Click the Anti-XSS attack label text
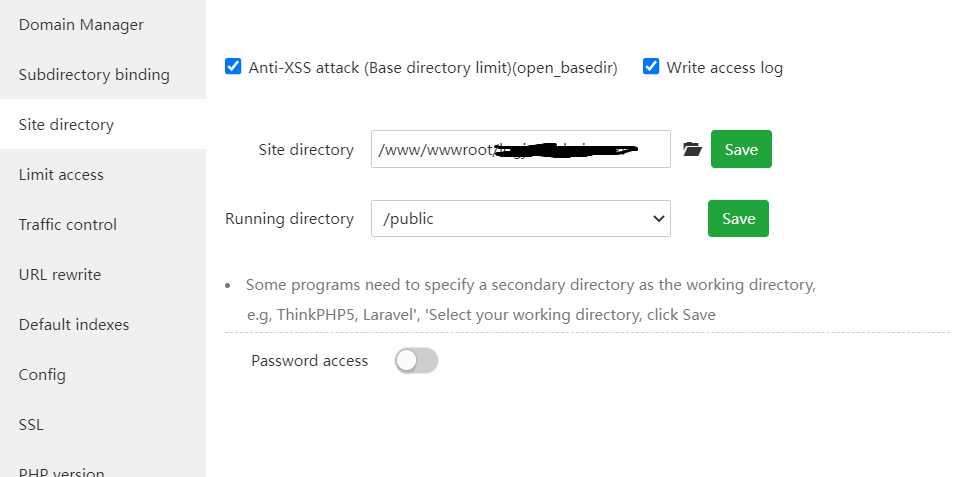 (432, 67)
